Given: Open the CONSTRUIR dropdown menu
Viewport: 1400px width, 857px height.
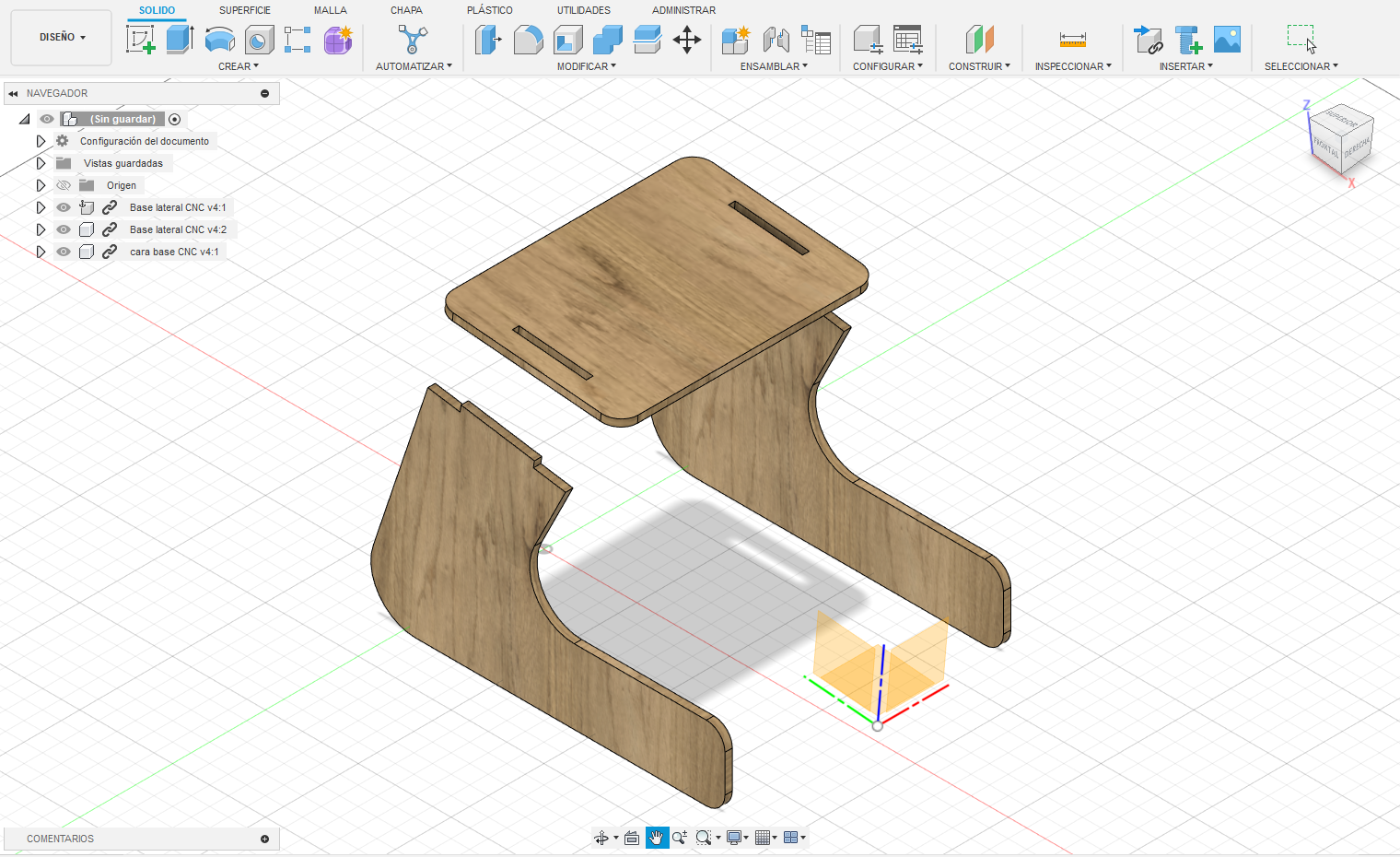Looking at the screenshot, I should 979,66.
